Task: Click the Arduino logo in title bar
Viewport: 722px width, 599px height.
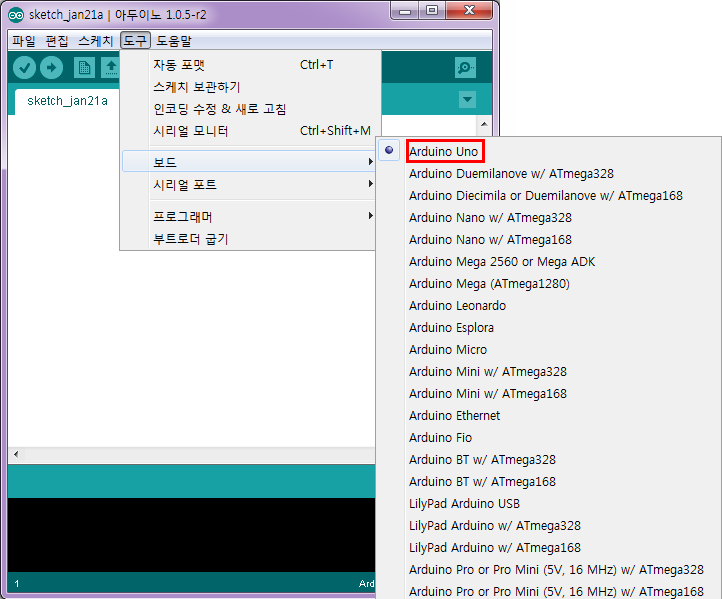Action: tap(16, 15)
